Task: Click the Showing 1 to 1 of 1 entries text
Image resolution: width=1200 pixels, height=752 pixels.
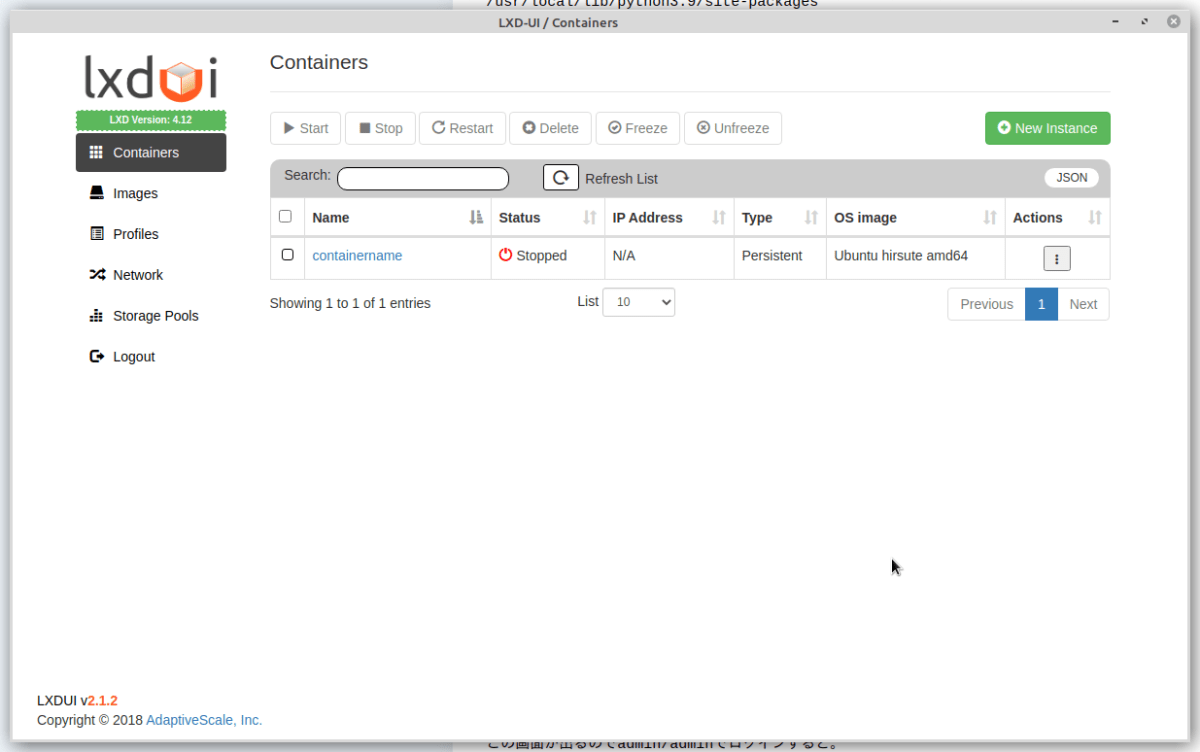Action: pyautogui.click(x=350, y=303)
